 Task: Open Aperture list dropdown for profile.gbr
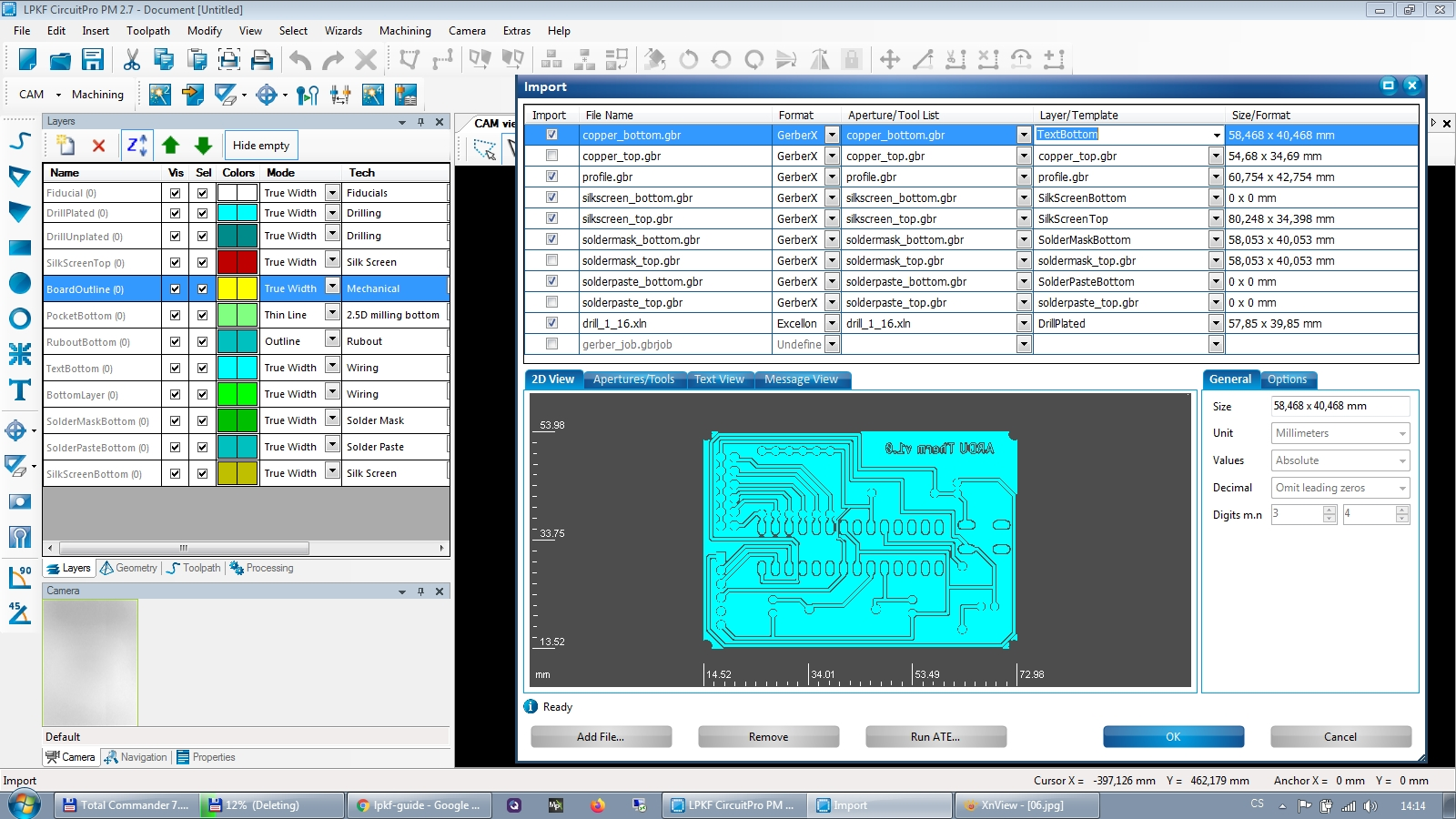tap(1024, 177)
